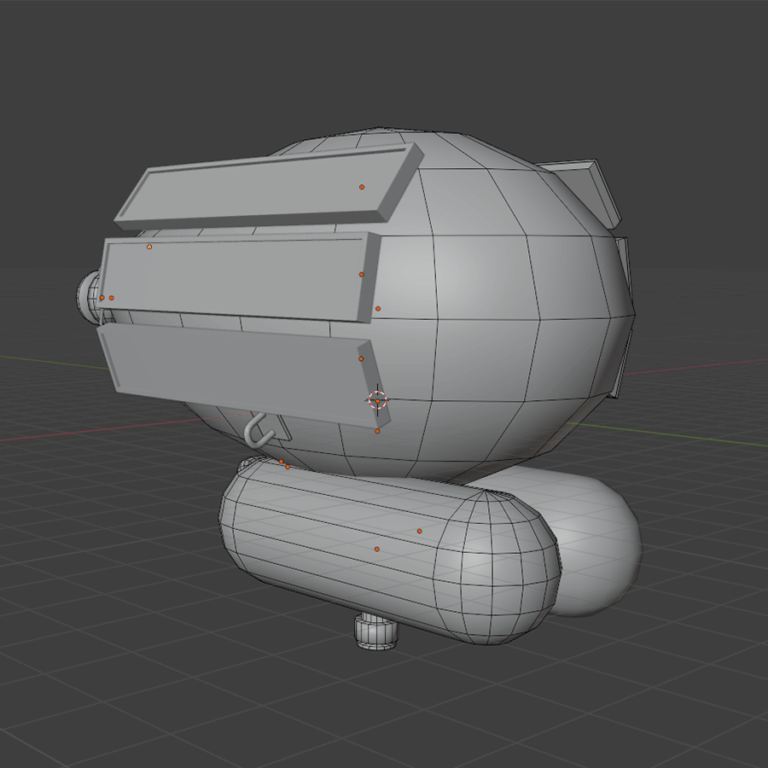The width and height of the screenshot is (768, 768).
Task: Click the origin dot directly below the 3D cursor
Action: coord(377,431)
